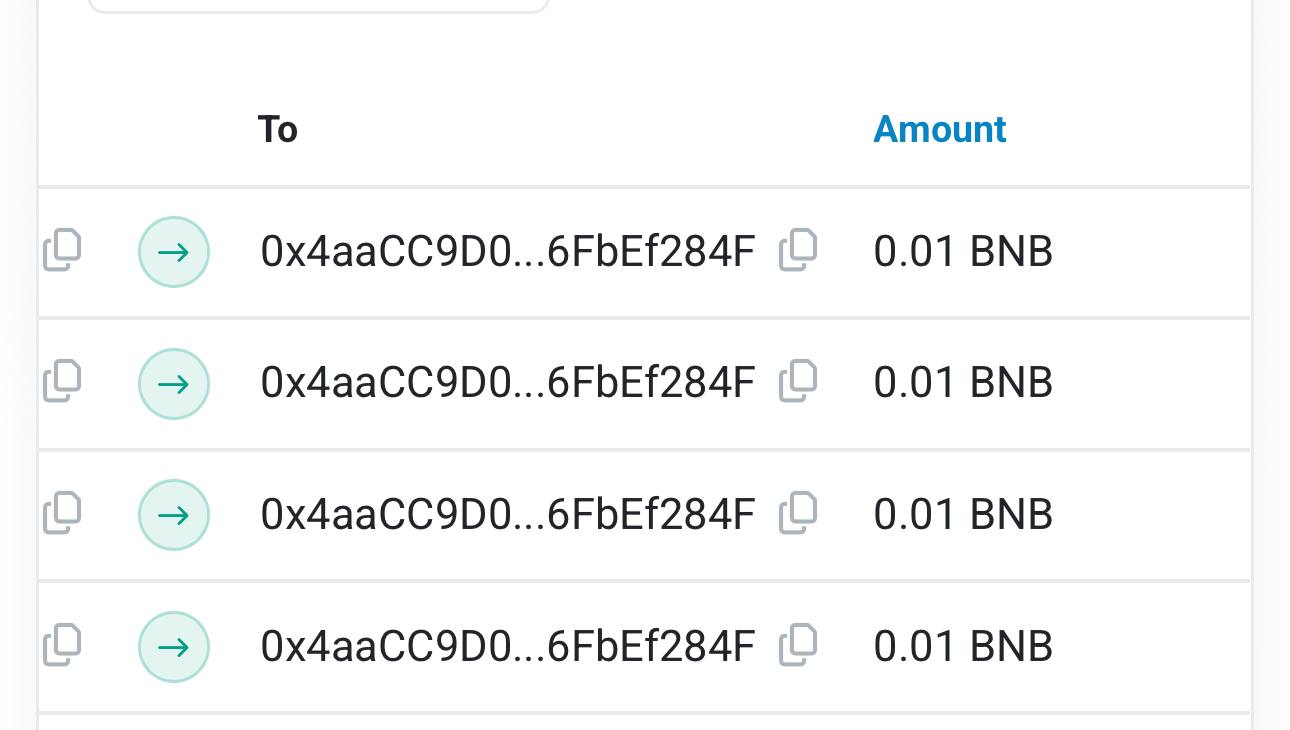Viewport: 1290px width, 730px height.
Task: Click the left-edge copy icon in the first row
Action: click(62, 250)
